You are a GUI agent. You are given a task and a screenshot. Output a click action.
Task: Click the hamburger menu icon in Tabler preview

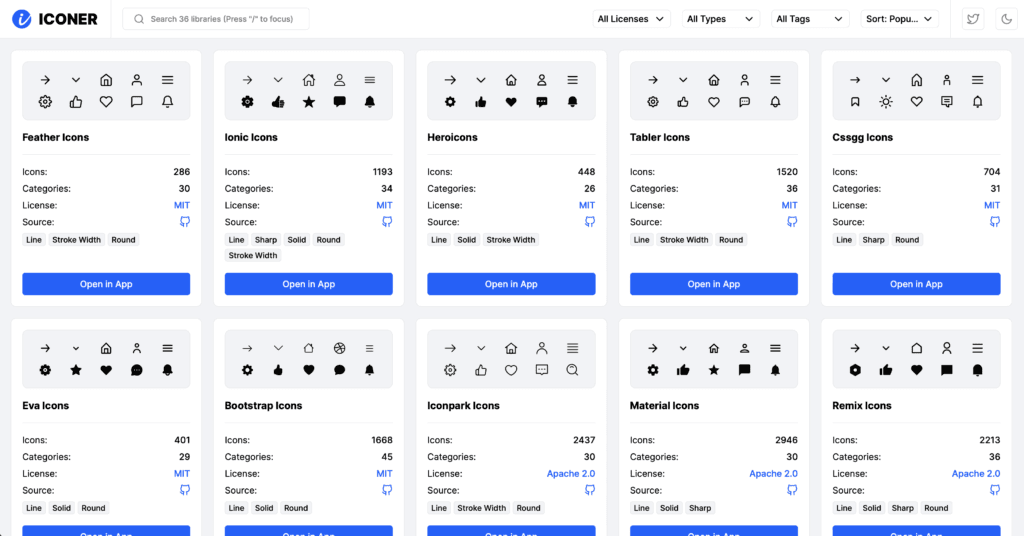[x=775, y=80]
